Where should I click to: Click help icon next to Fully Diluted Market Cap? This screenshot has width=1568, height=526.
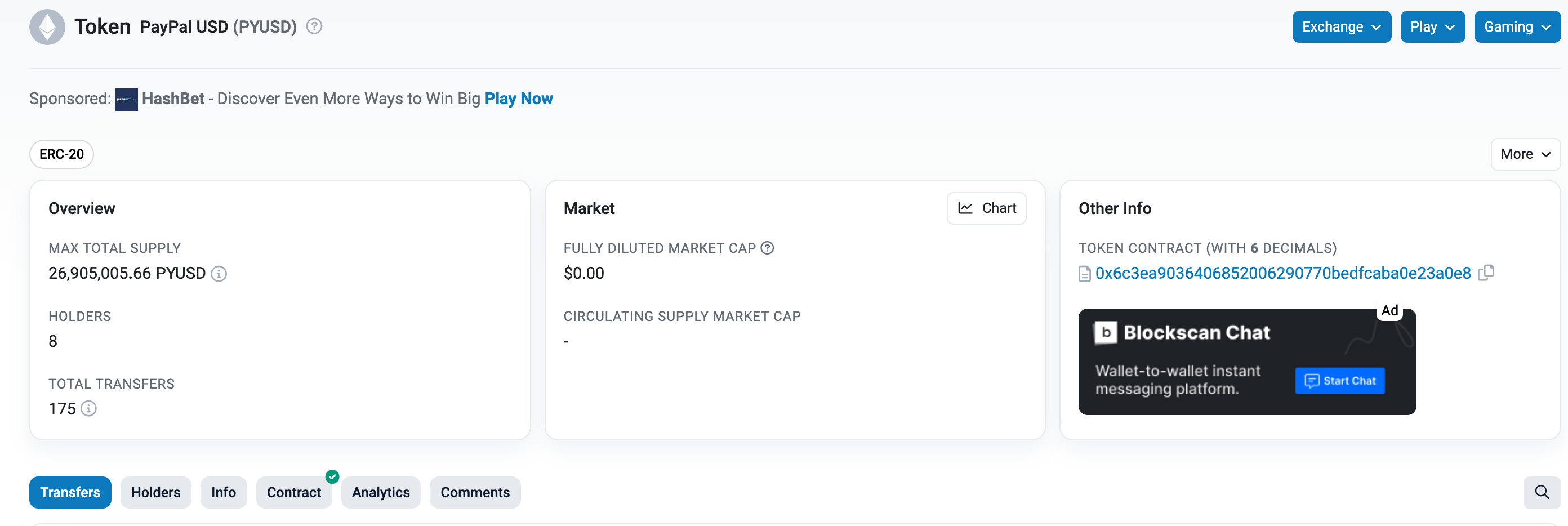pyautogui.click(x=767, y=248)
